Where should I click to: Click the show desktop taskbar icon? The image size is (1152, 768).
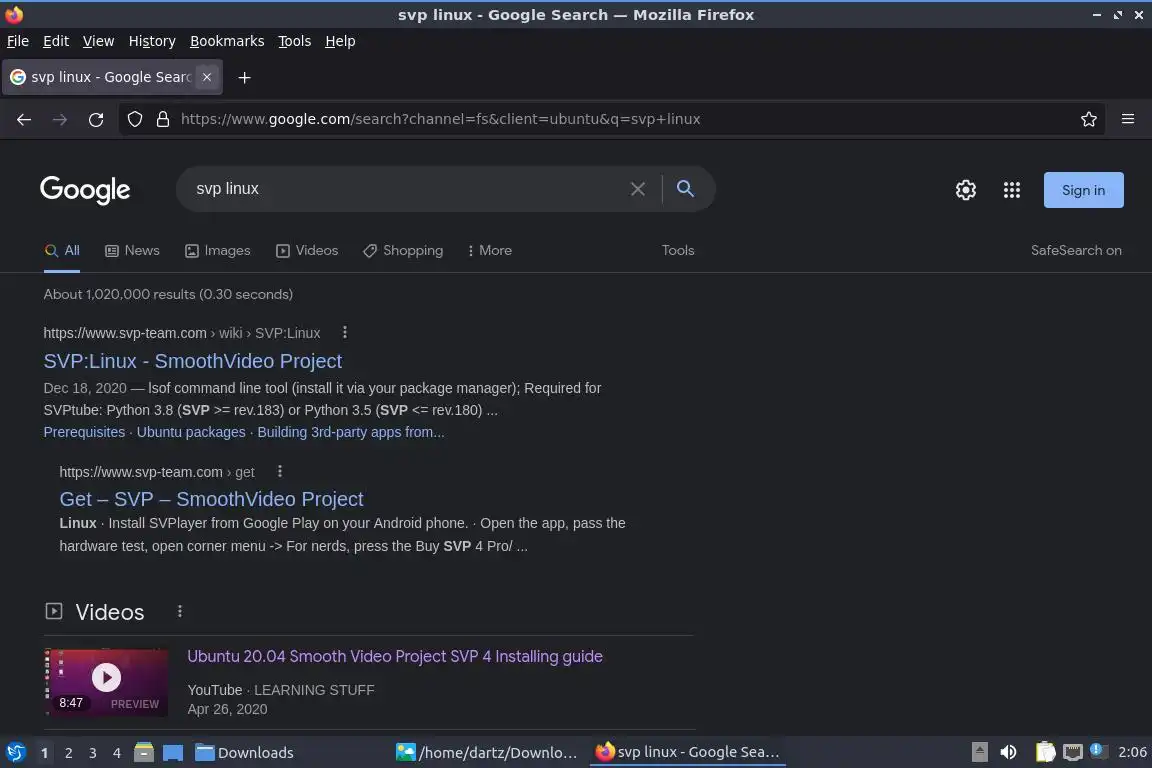173,753
